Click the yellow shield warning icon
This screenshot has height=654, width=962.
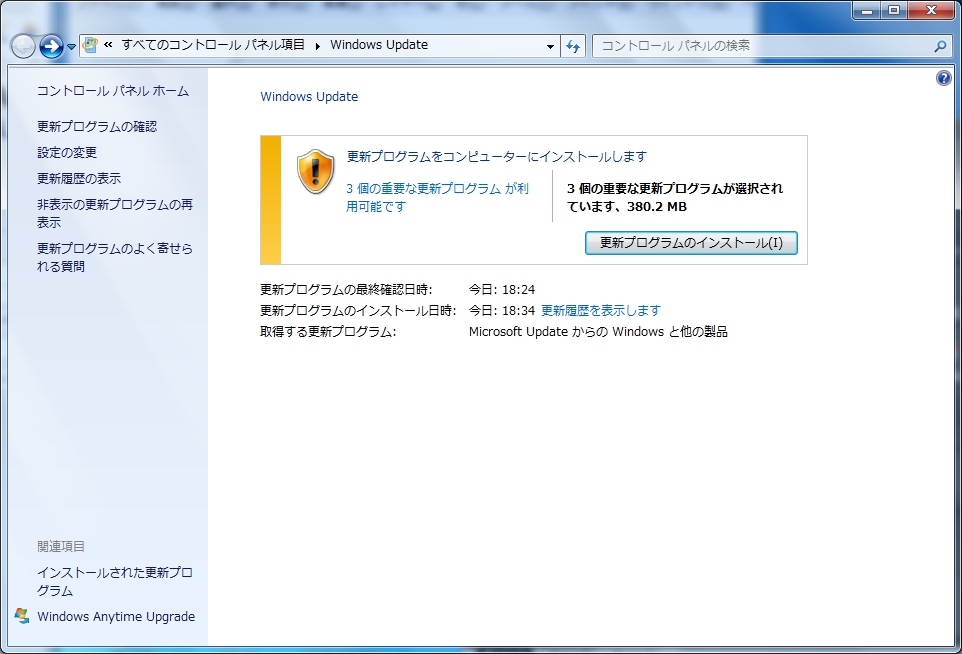[316, 171]
